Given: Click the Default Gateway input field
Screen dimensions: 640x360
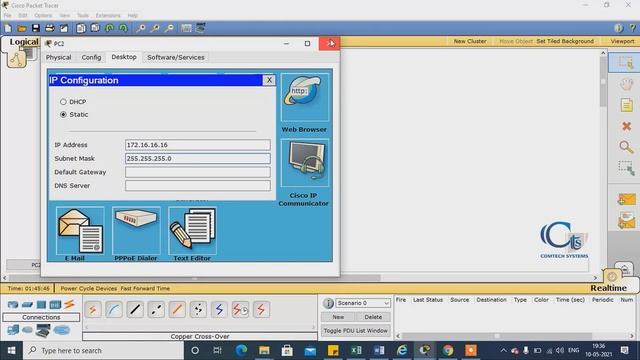Looking at the screenshot, I should point(198,172).
